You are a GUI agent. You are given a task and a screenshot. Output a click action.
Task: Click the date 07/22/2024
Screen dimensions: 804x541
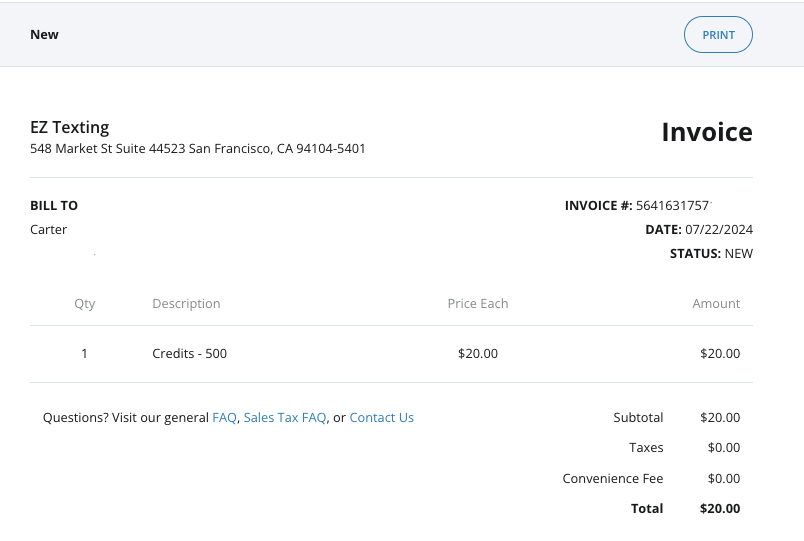719,230
